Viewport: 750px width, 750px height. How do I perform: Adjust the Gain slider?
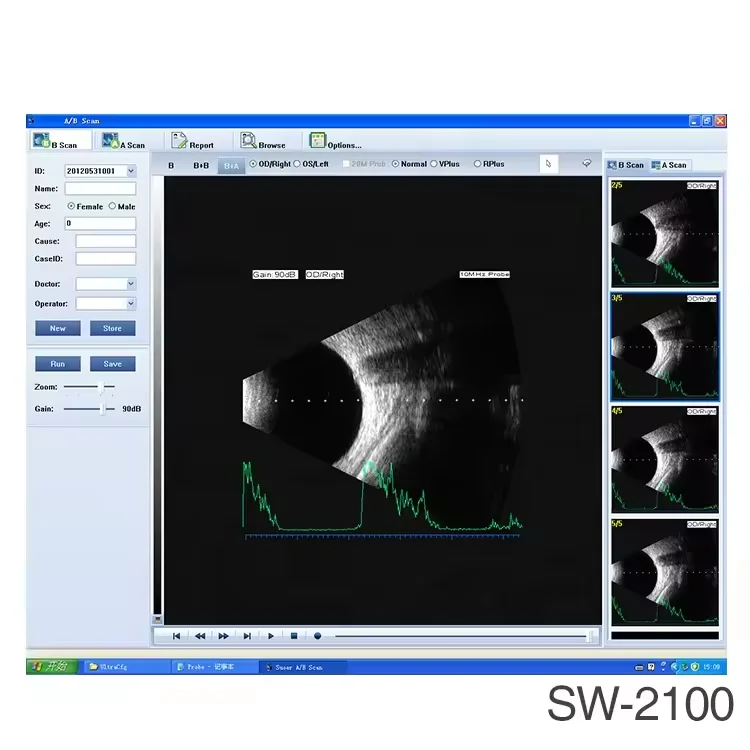102,409
